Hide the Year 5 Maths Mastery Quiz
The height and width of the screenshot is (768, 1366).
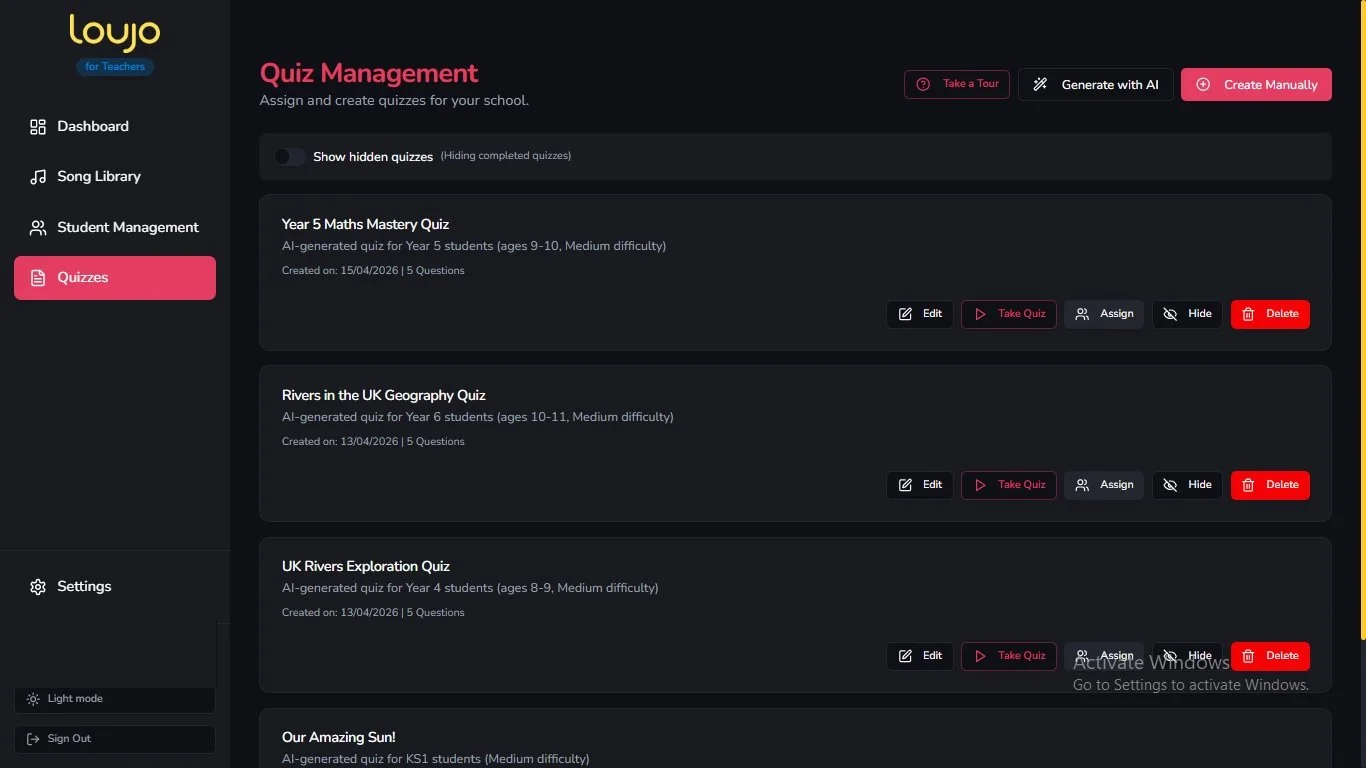1187,314
